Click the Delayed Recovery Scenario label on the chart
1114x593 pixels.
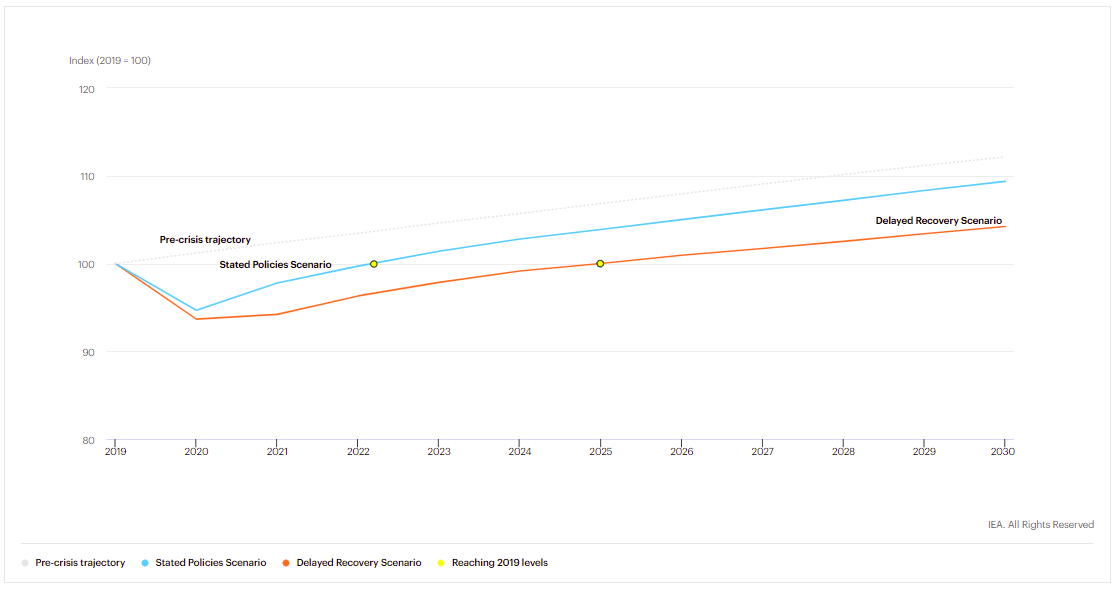pos(938,221)
